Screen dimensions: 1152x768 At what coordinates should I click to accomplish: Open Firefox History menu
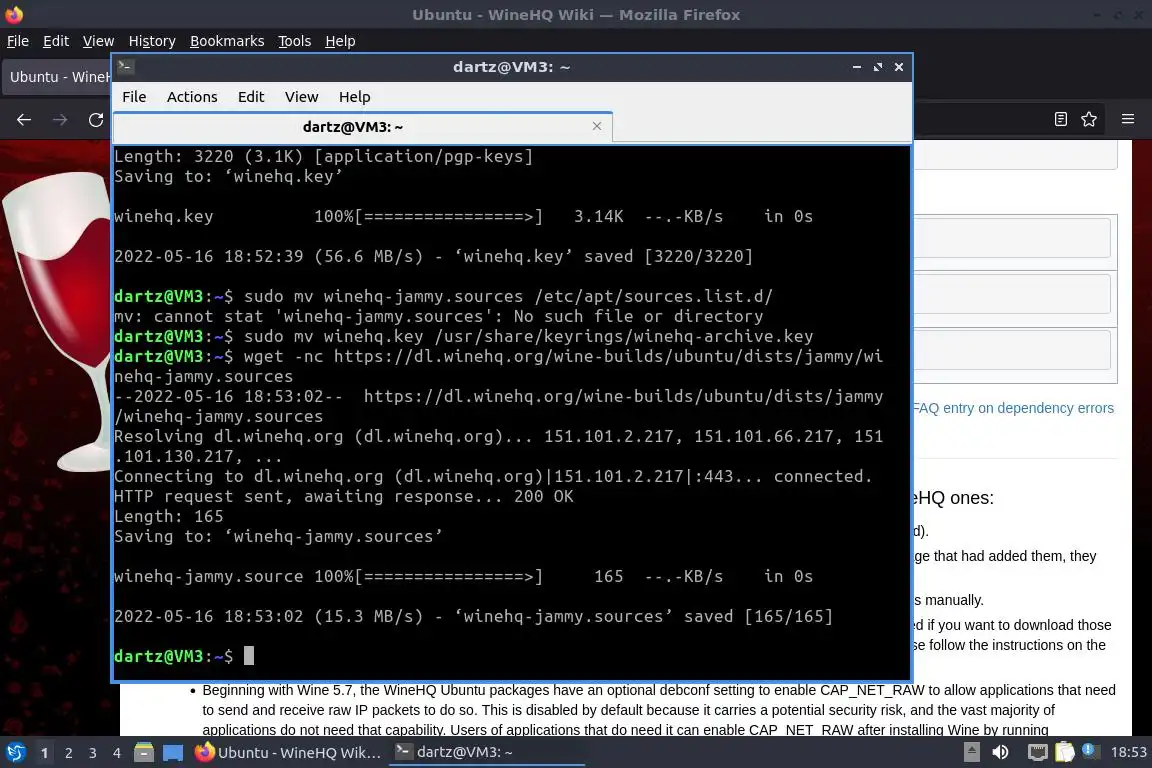click(152, 41)
